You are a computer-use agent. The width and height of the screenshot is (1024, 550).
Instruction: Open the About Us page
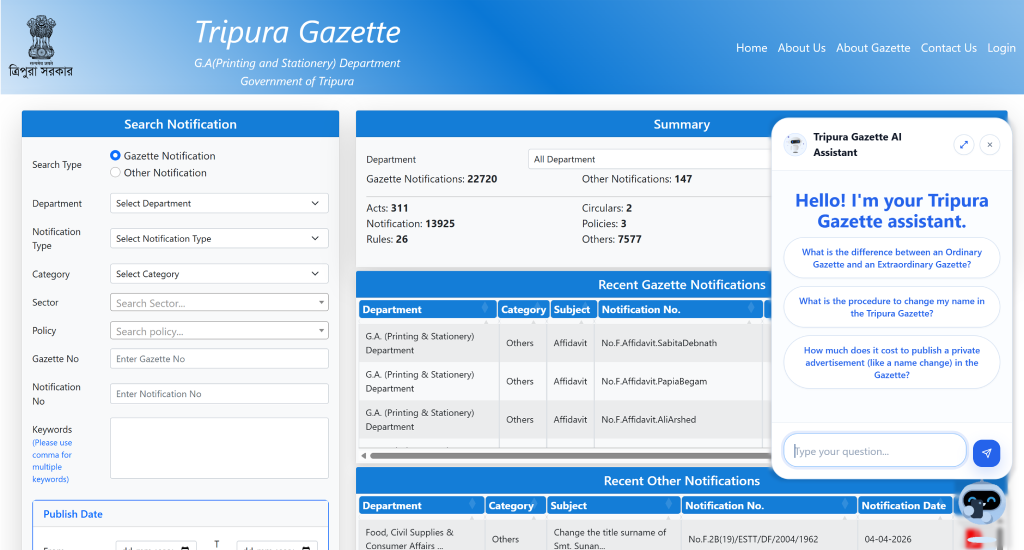[x=801, y=48]
